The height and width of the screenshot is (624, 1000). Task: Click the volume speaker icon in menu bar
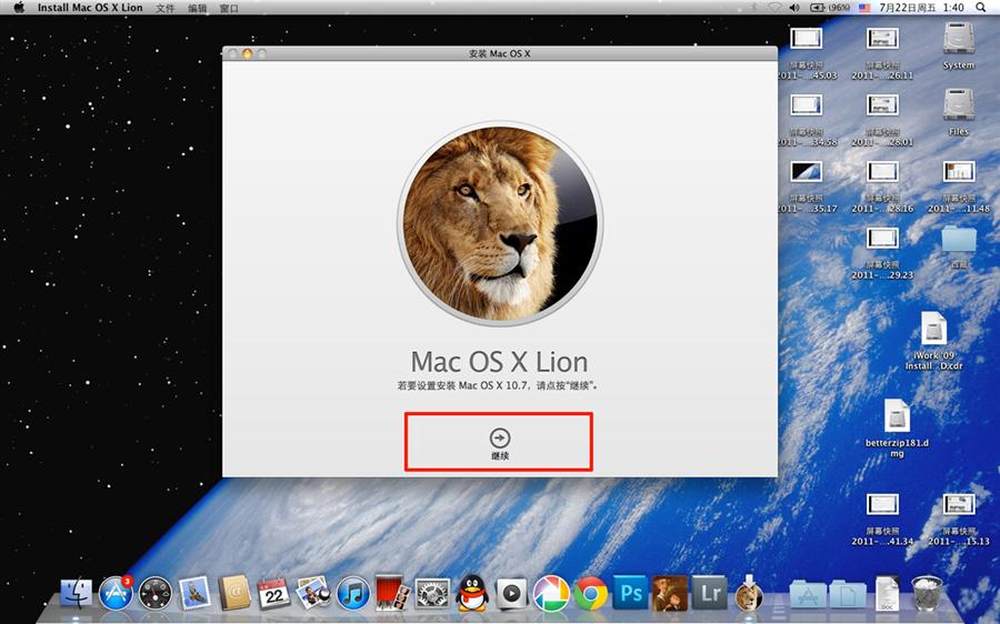794,8
